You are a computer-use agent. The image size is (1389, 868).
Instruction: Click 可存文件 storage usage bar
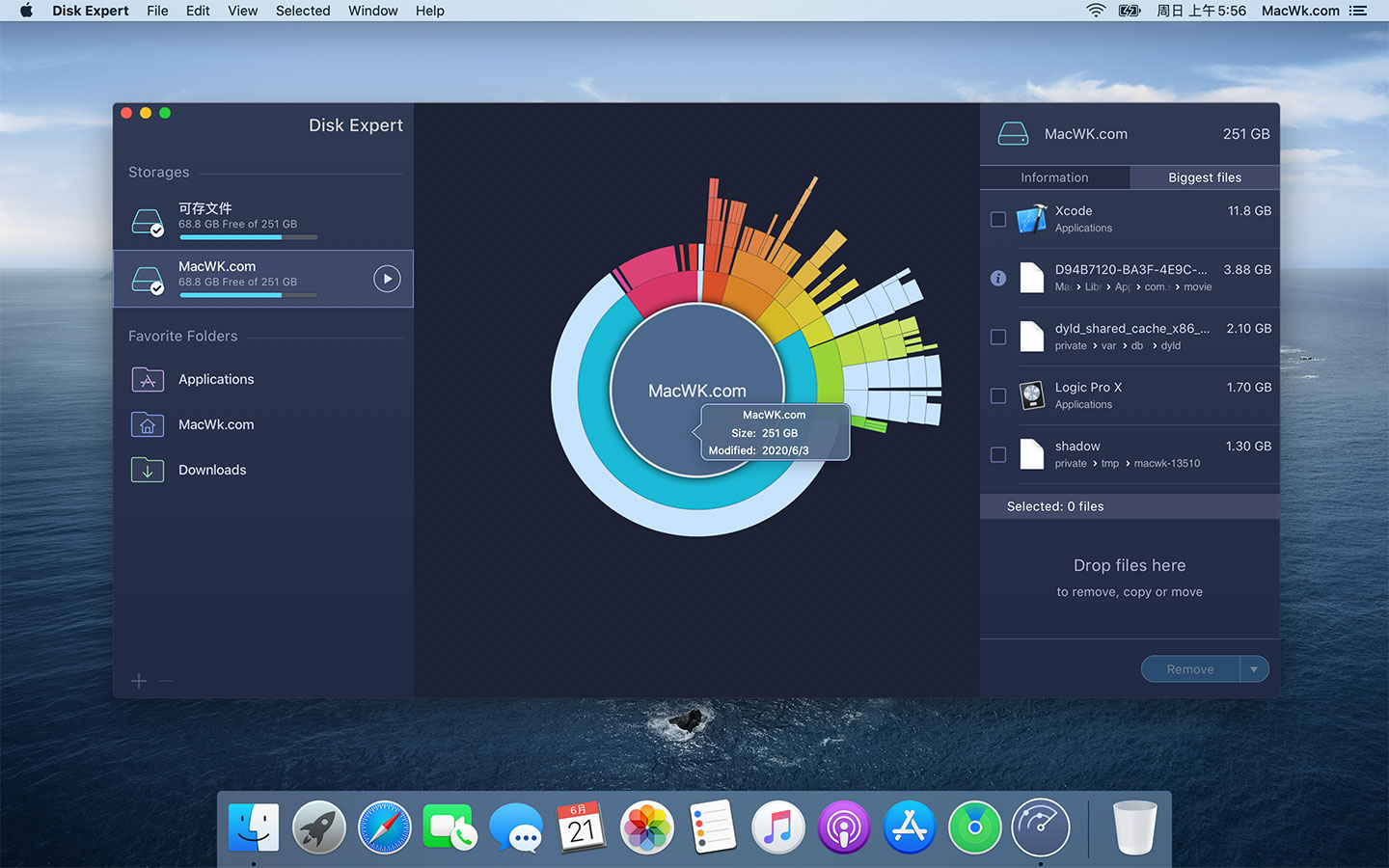[x=248, y=237]
